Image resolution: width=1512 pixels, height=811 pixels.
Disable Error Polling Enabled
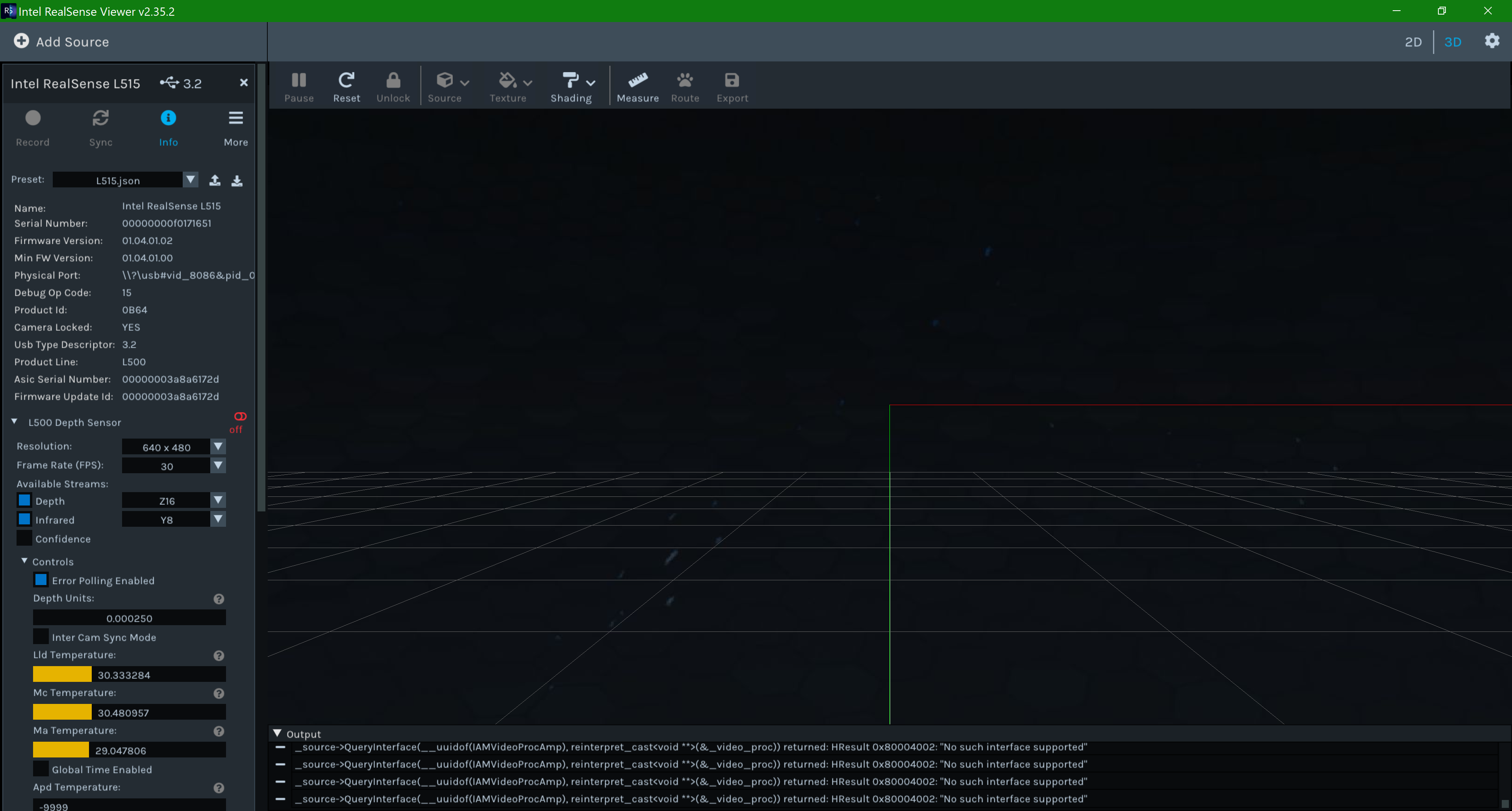41,580
